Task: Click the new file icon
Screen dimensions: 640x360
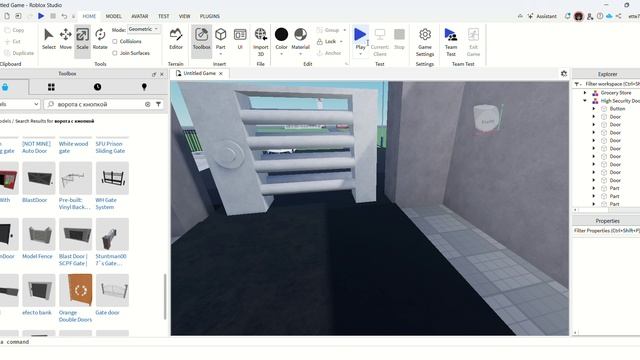Action: [7, 16]
